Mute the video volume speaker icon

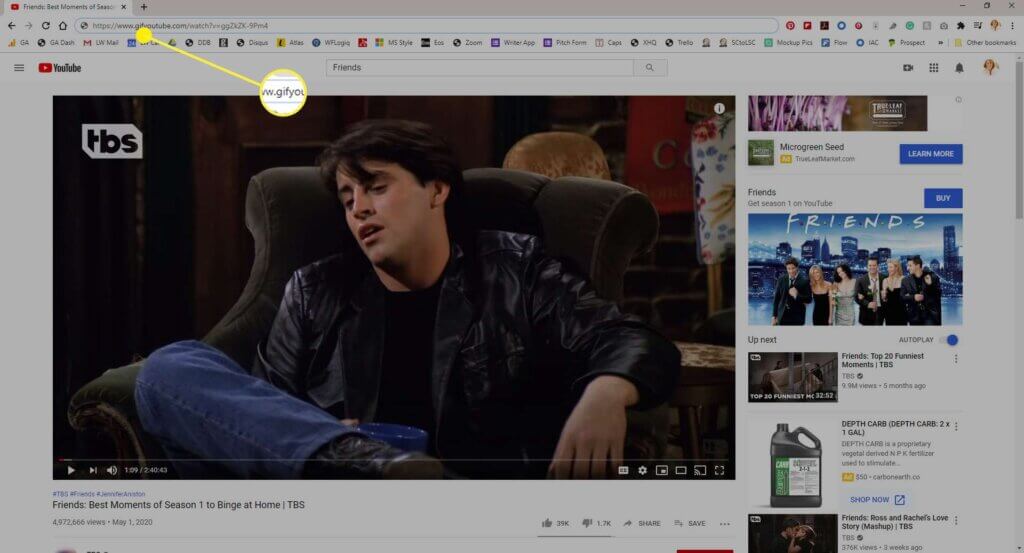click(112, 470)
